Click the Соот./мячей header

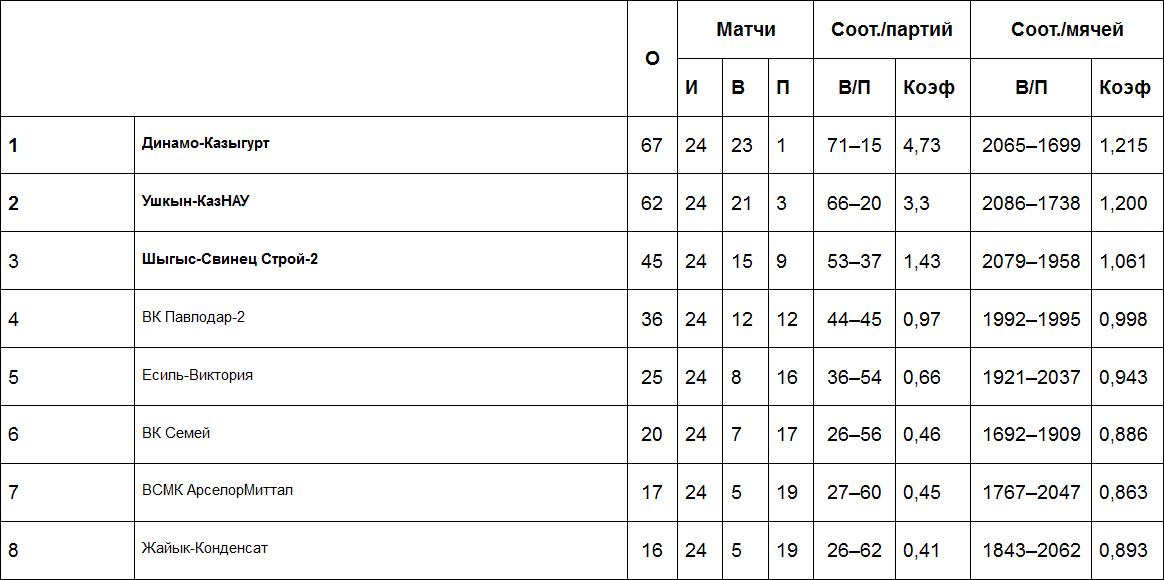[1067, 29]
